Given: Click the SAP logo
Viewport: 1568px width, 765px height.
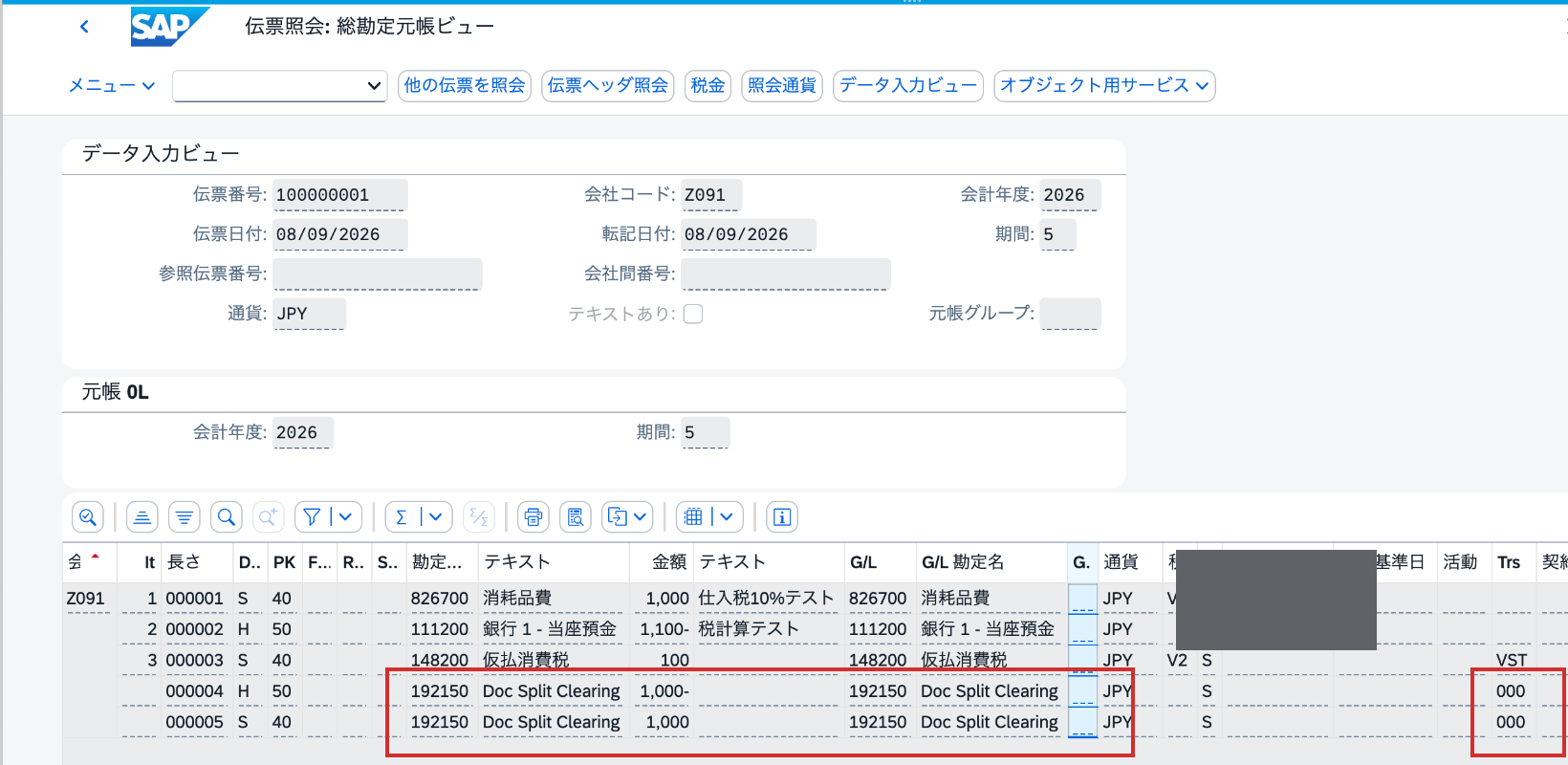Looking at the screenshot, I should tap(169, 27).
